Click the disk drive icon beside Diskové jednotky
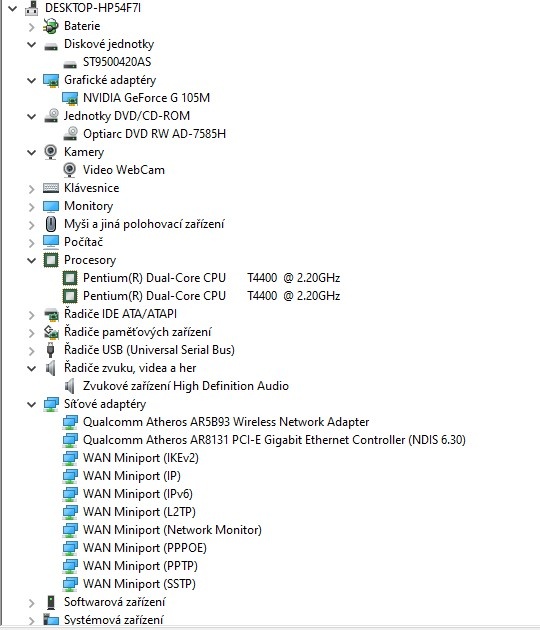This screenshot has height=630, width=540. point(51,47)
